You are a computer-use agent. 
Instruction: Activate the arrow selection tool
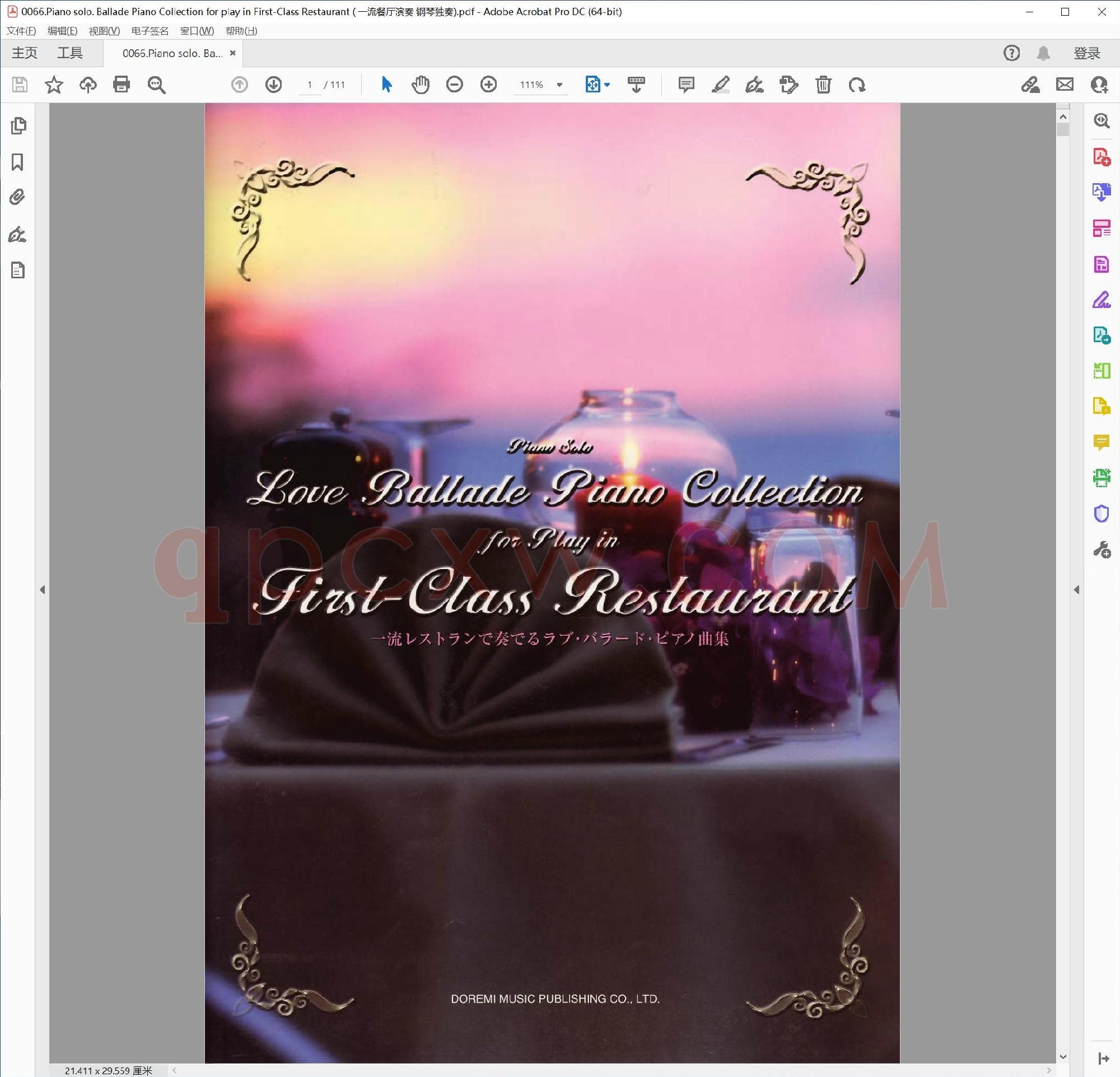(x=386, y=85)
